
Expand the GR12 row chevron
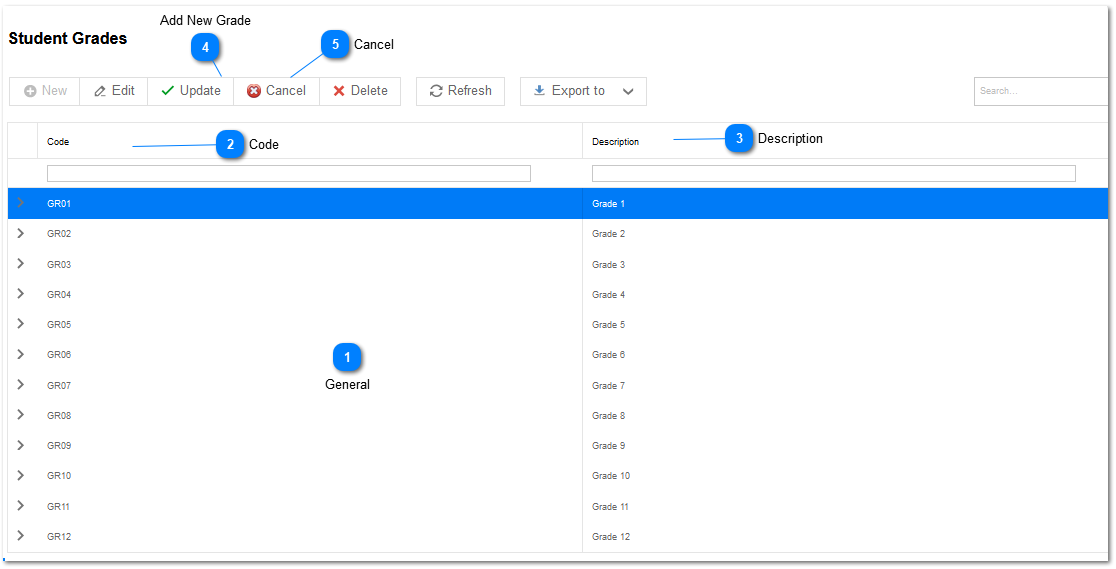(21, 536)
